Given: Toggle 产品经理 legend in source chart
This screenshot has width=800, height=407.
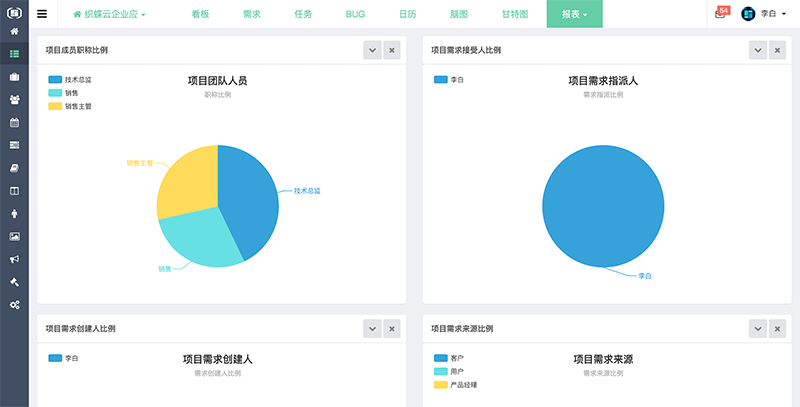Looking at the screenshot, I should click(456, 385).
